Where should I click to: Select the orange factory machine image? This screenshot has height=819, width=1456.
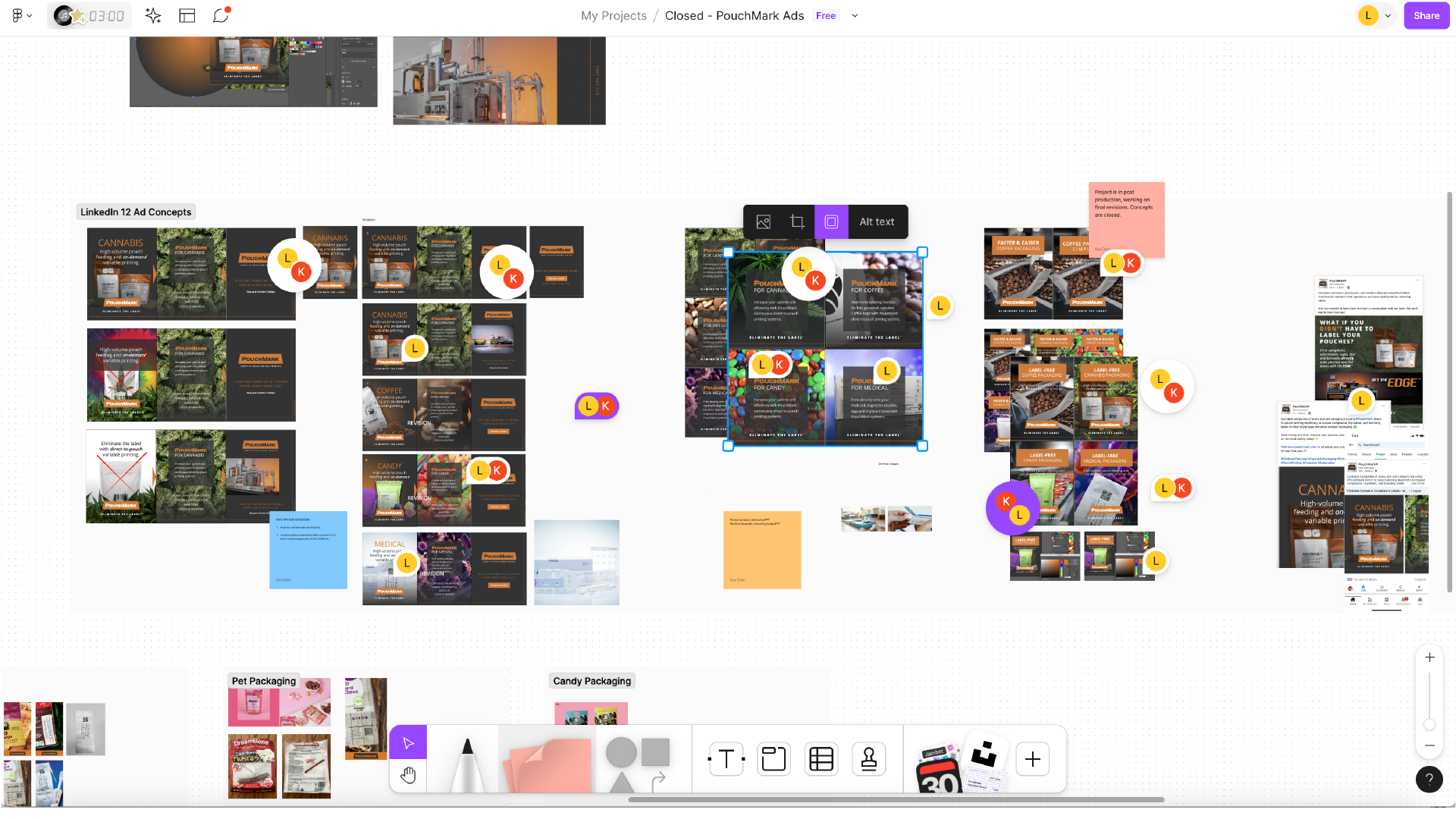pos(499,80)
